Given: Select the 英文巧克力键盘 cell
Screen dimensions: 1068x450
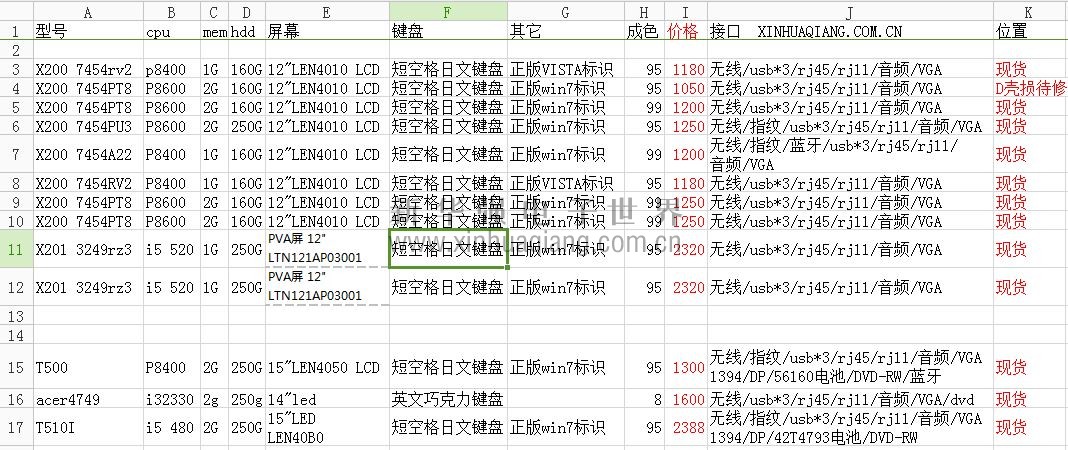Looking at the screenshot, I should 447,400.
